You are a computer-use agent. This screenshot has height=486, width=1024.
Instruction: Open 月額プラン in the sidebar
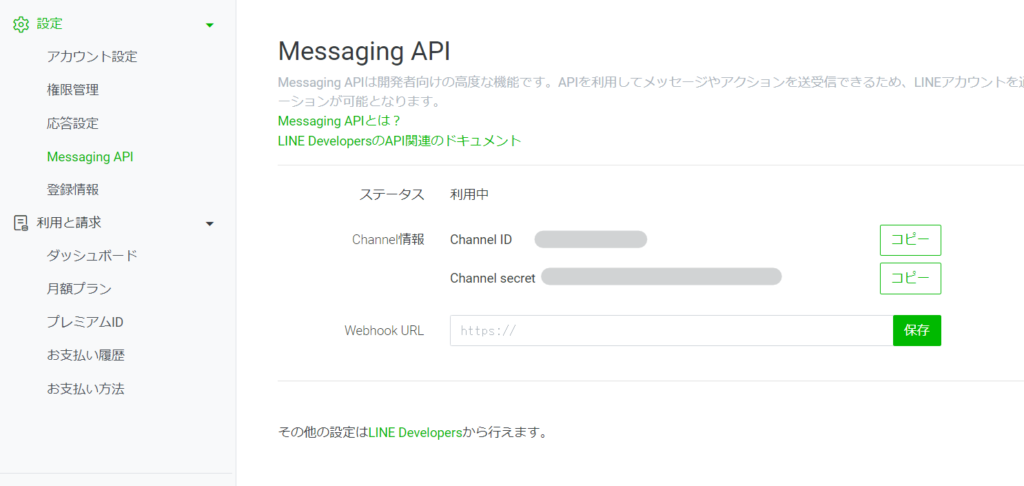(x=79, y=289)
